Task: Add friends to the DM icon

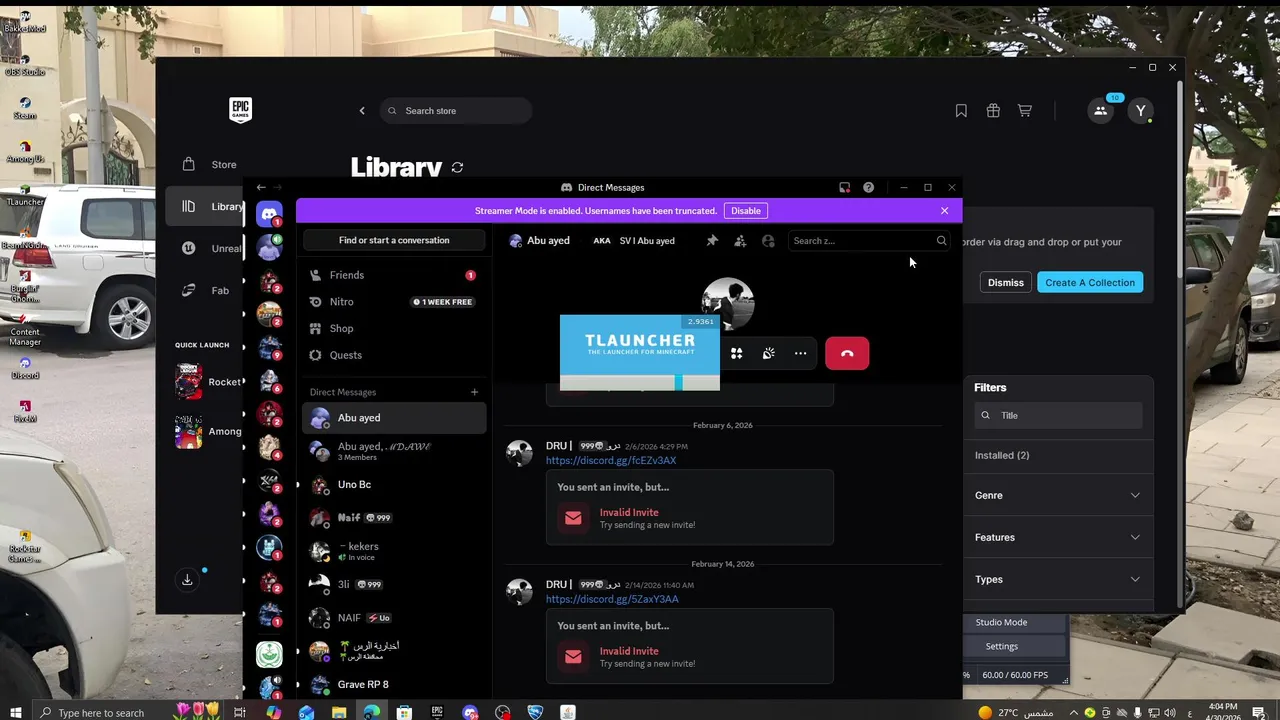Action: [740, 241]
